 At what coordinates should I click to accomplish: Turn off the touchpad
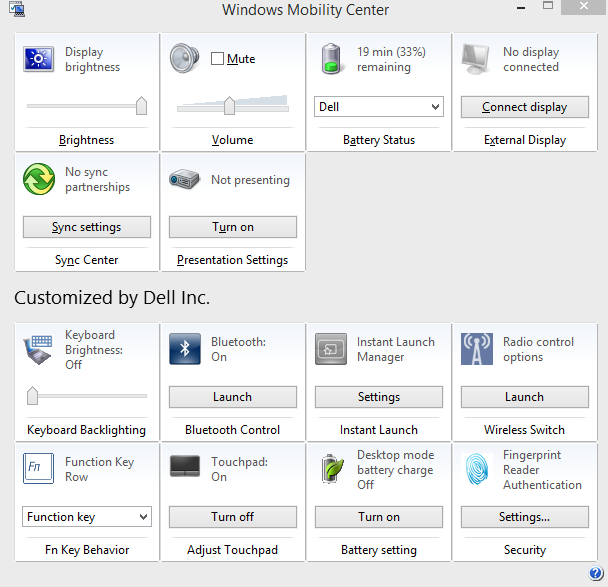pyautogui.click(x=233, y=517)
